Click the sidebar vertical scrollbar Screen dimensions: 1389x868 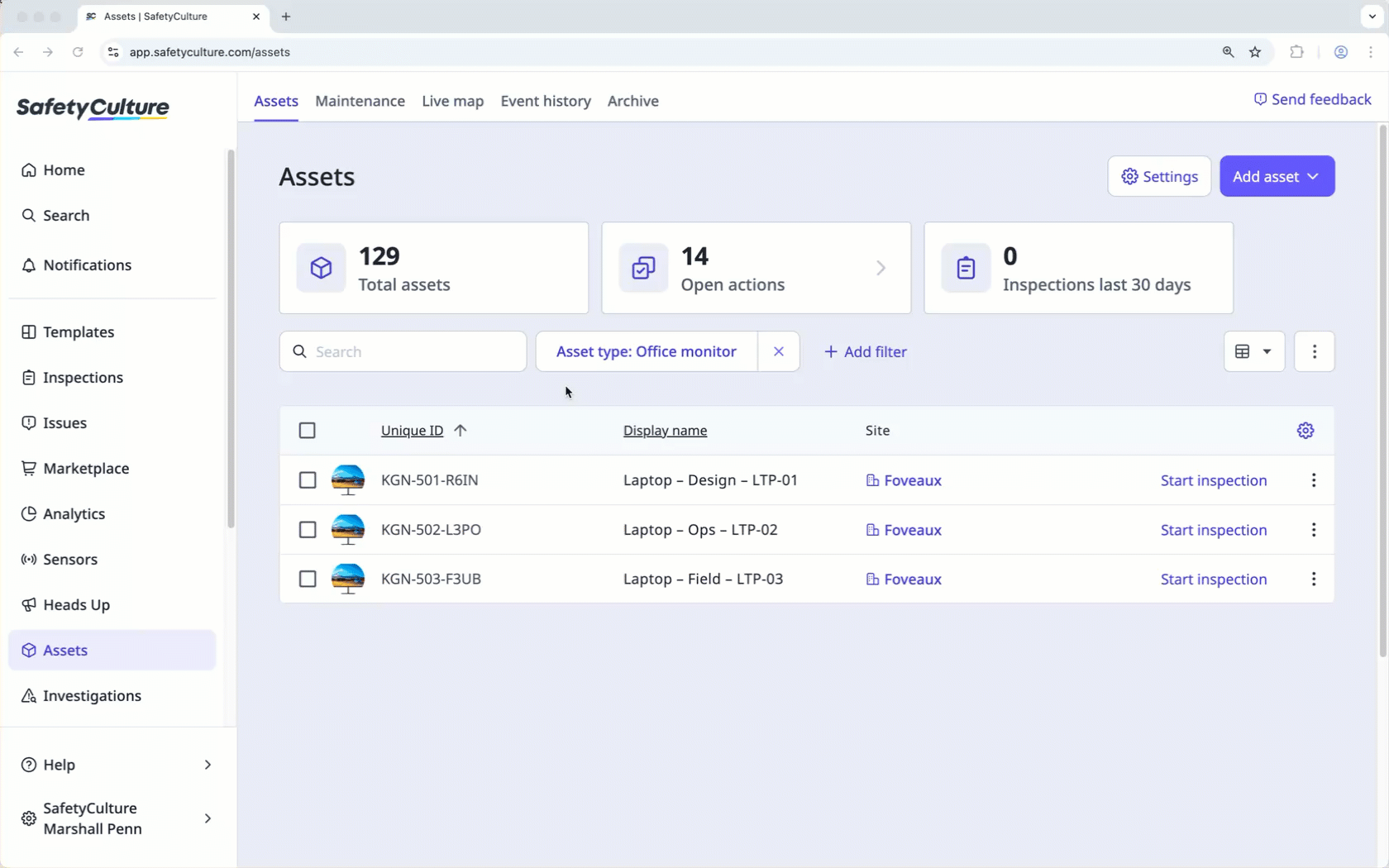[x=231, y=338]
